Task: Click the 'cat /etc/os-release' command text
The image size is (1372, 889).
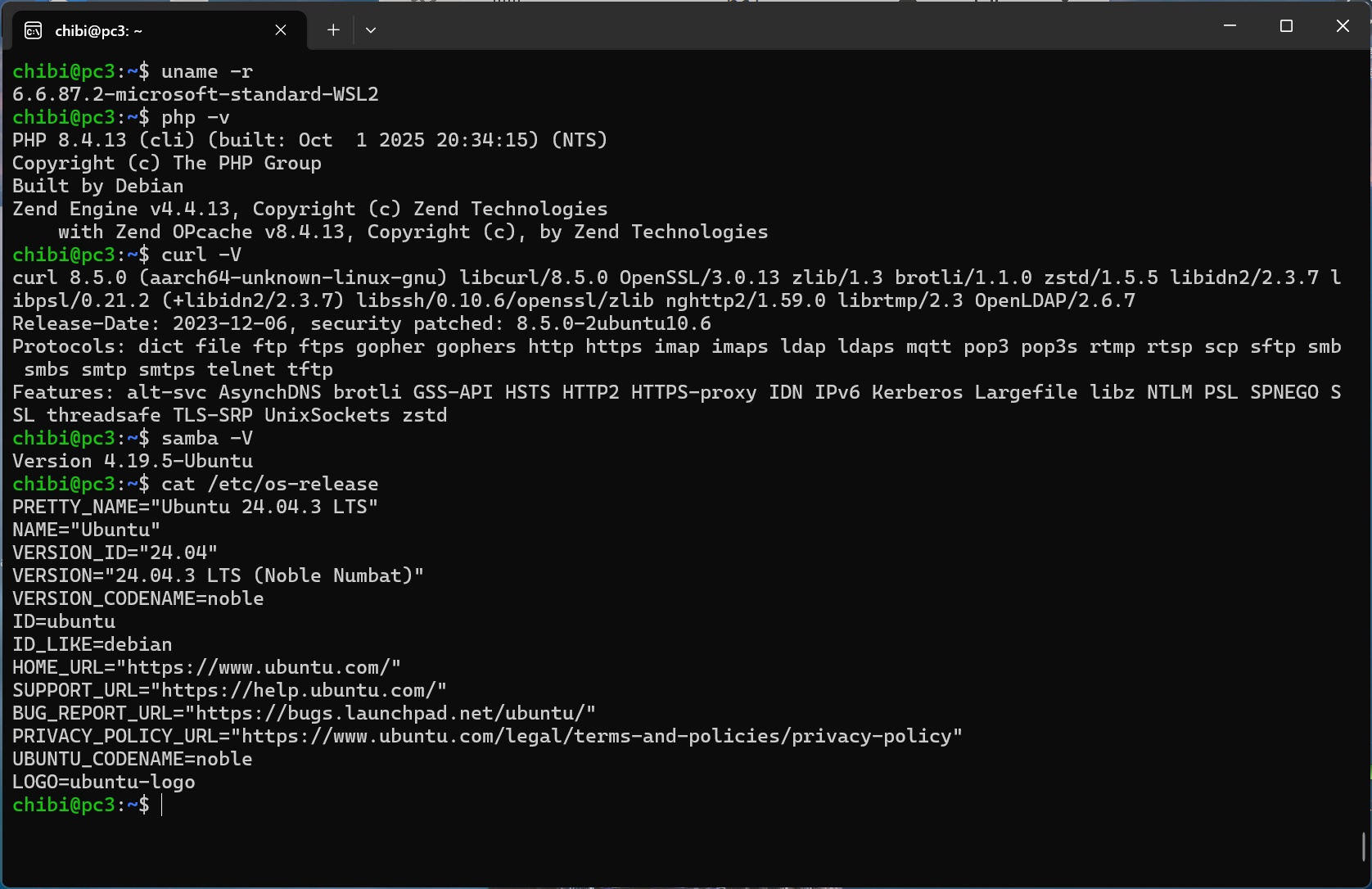Action: click(270, 485)
